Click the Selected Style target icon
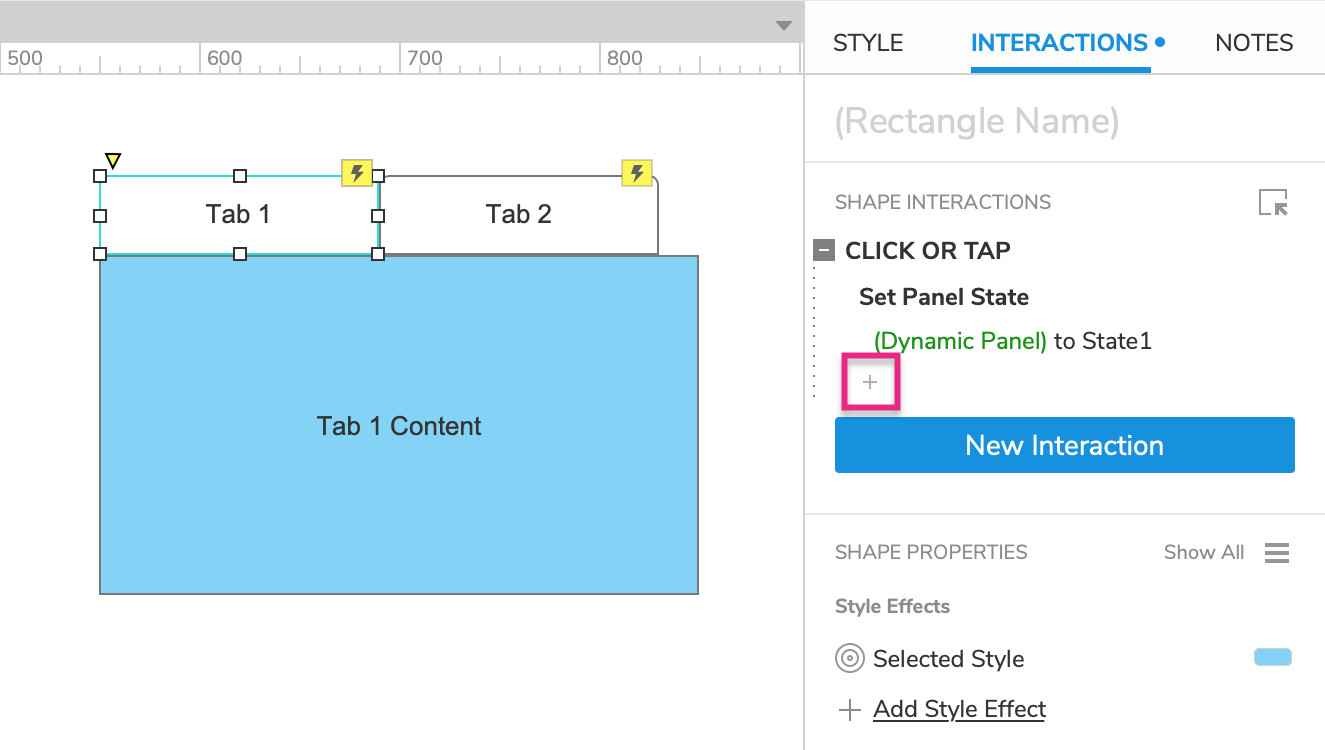The image size is (1325, 750). tap(849, 659)
